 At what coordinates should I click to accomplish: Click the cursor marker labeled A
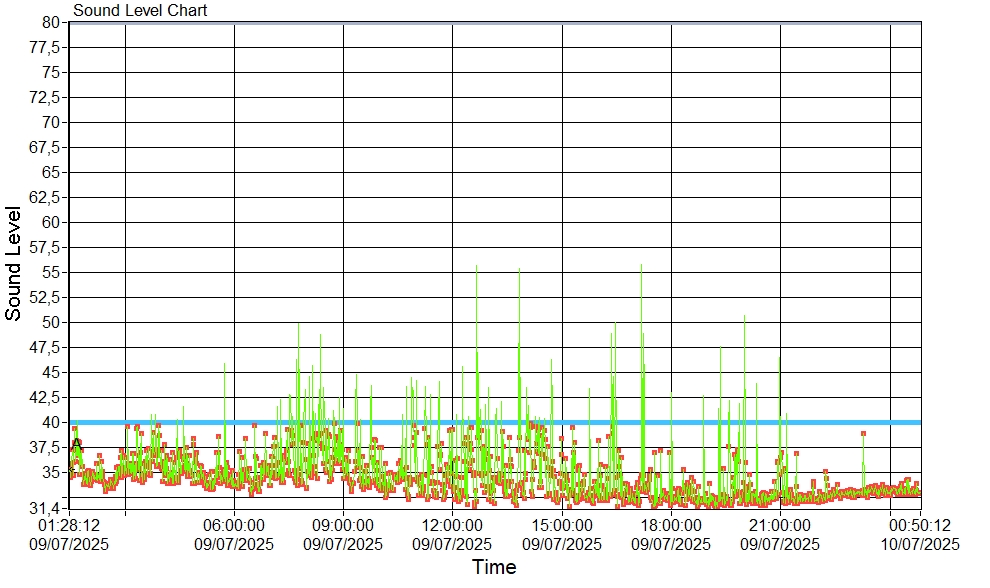(x=77, y=443)
